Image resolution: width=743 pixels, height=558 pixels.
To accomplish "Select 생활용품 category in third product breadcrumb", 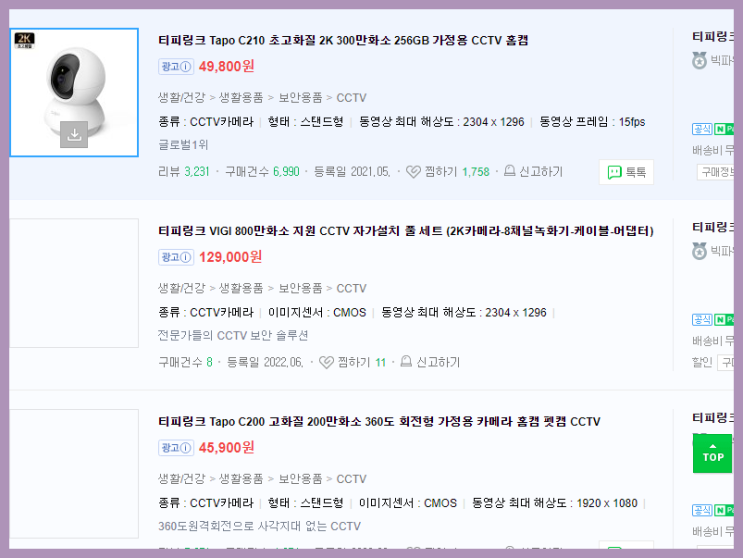I will coord(241,479).
